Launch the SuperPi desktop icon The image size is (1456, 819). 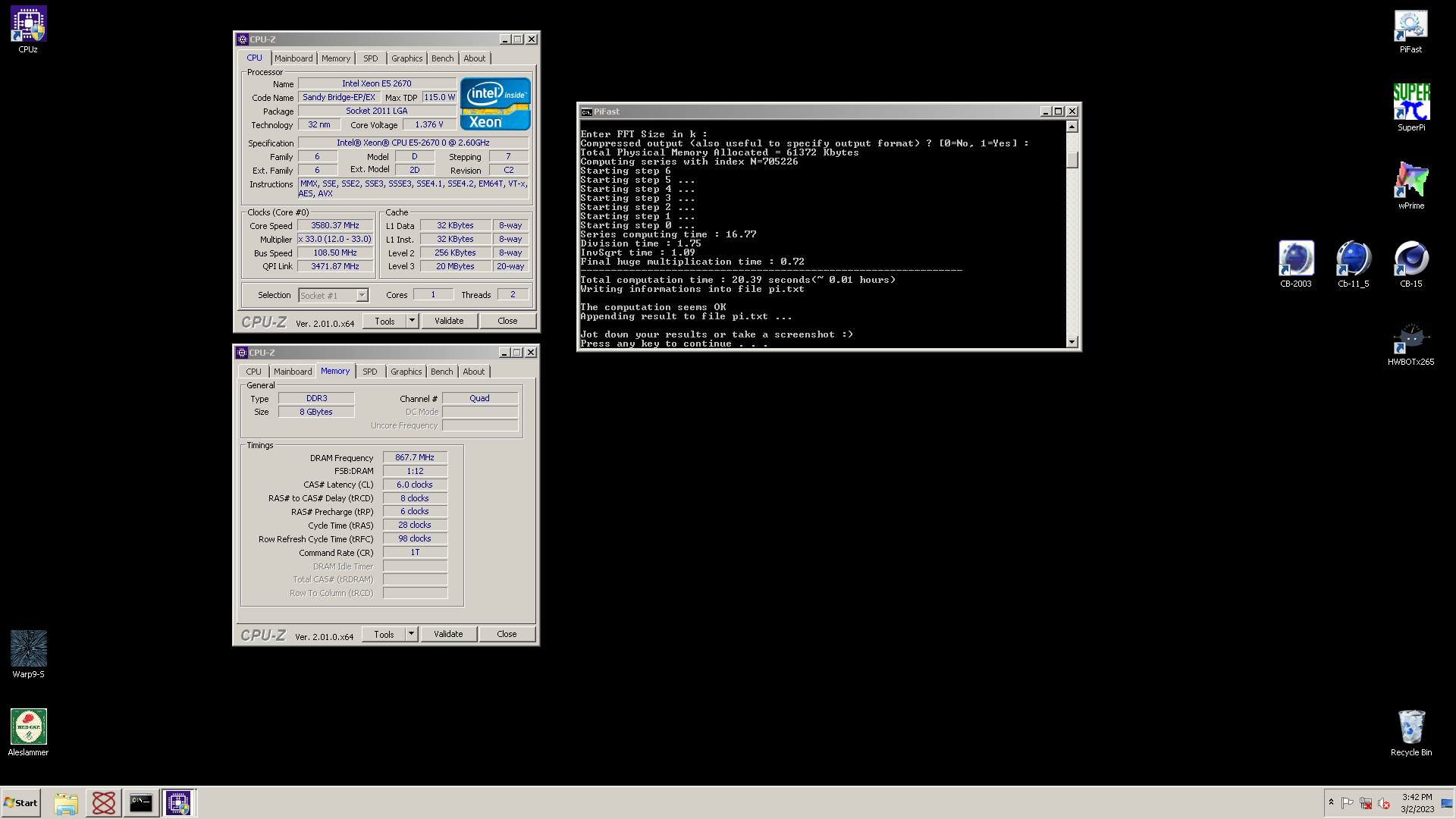coord(1410,108)
